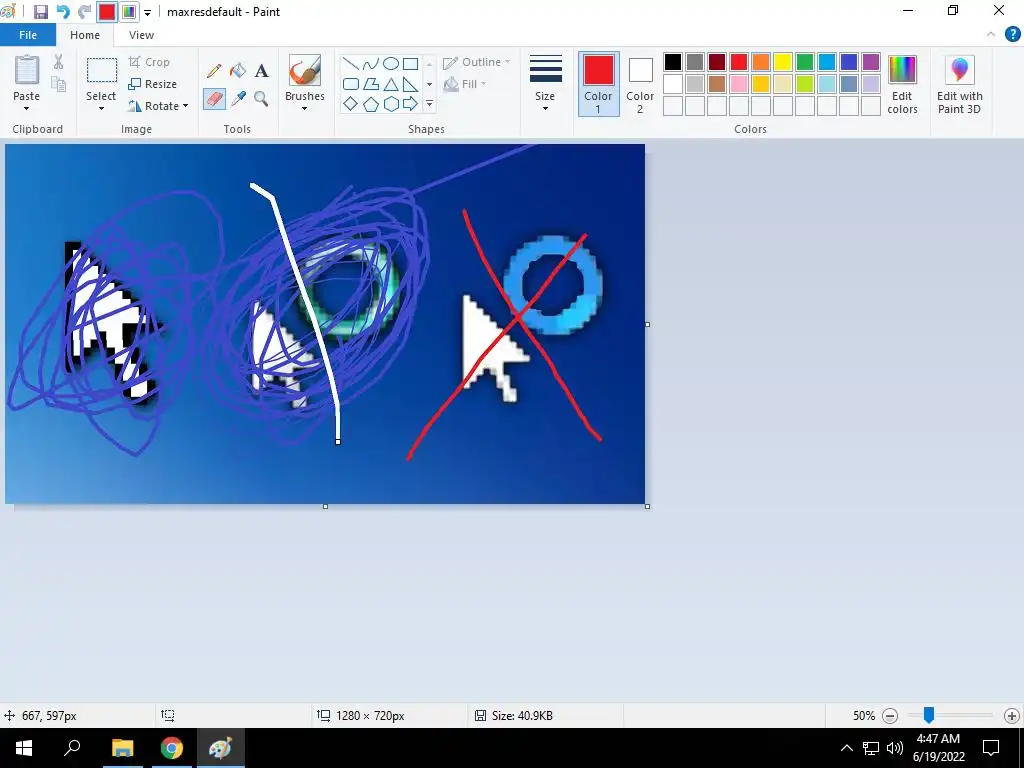Pick the green color swatch
The width and height of the screenshot is (1024, 768).
[x=805, y=62]
